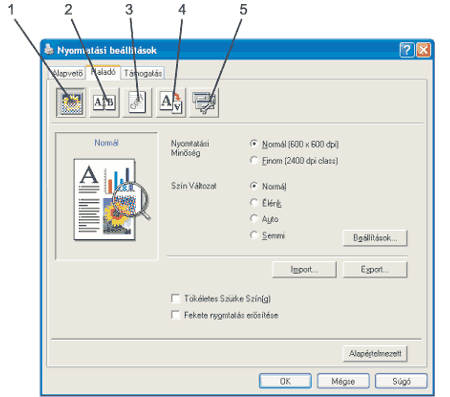Image resolution: width=450 pixels, height=397 pixels.
Task: Switch to the Támogatás tab
Action: click(143, 73)
